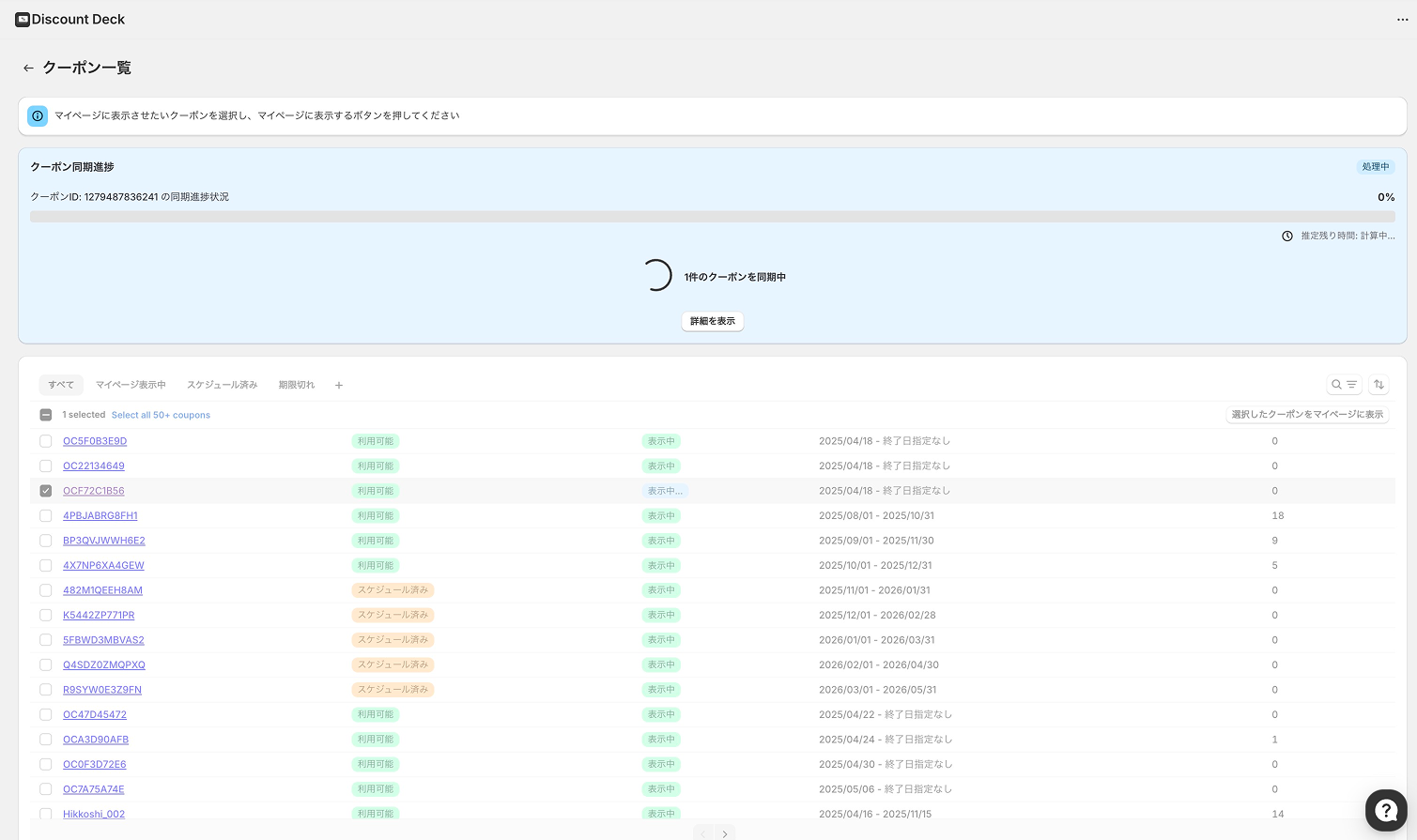
Task: Switch to the マイページ表示中 tab
Action: click(x=131, y=385)
